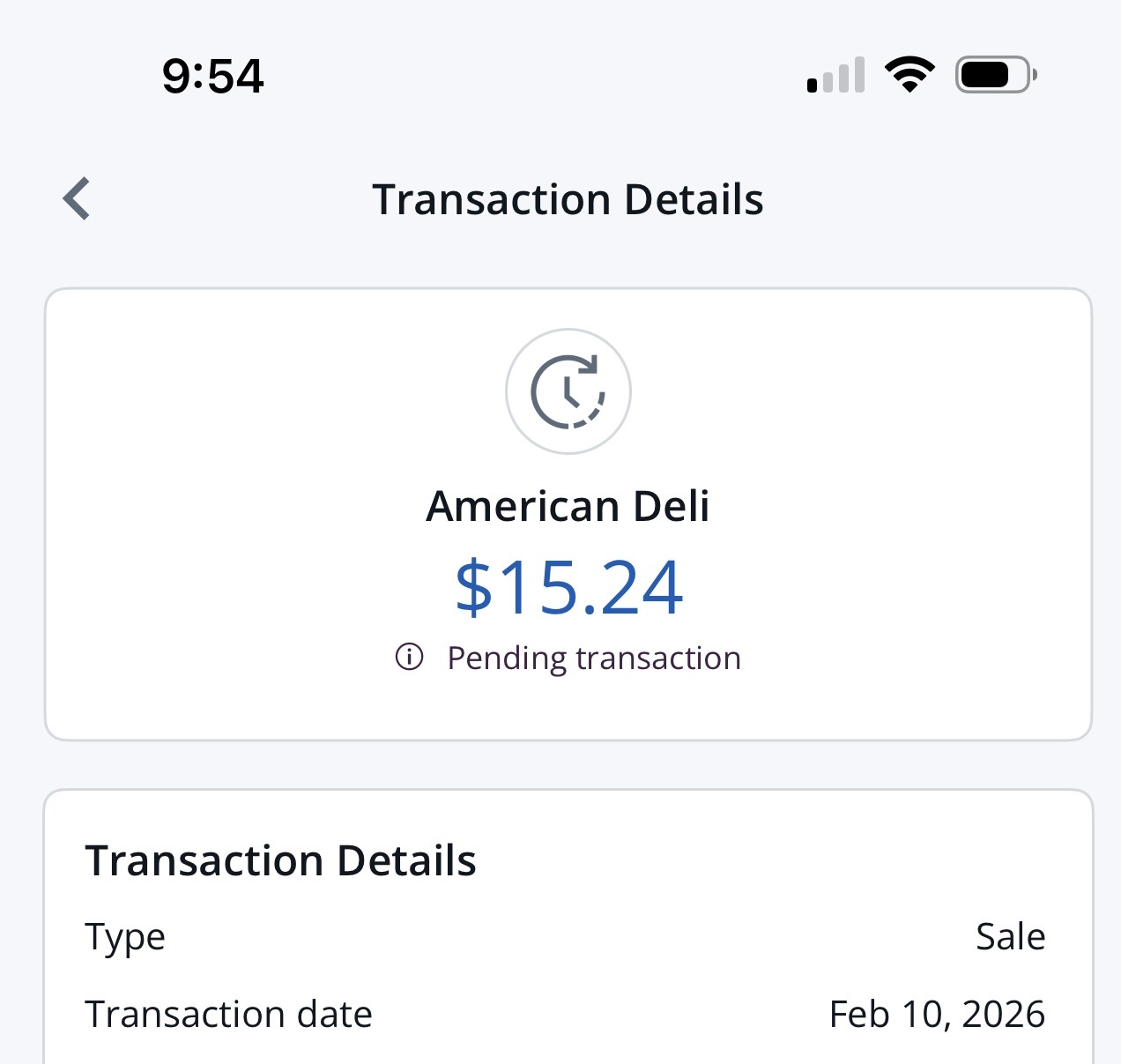The image size is (1121, 1064).
Task: Select the American Deli merchant name
Action: click(x=568, y=506)
